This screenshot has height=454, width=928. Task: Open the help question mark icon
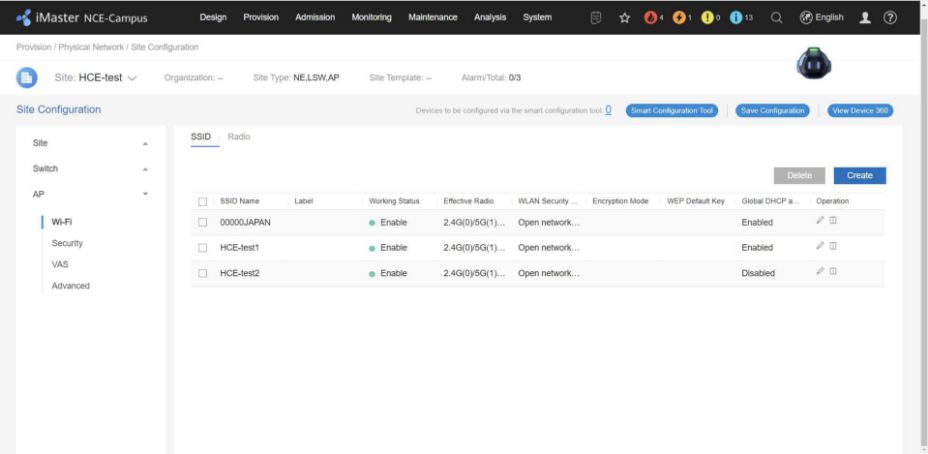click(890, 18)
